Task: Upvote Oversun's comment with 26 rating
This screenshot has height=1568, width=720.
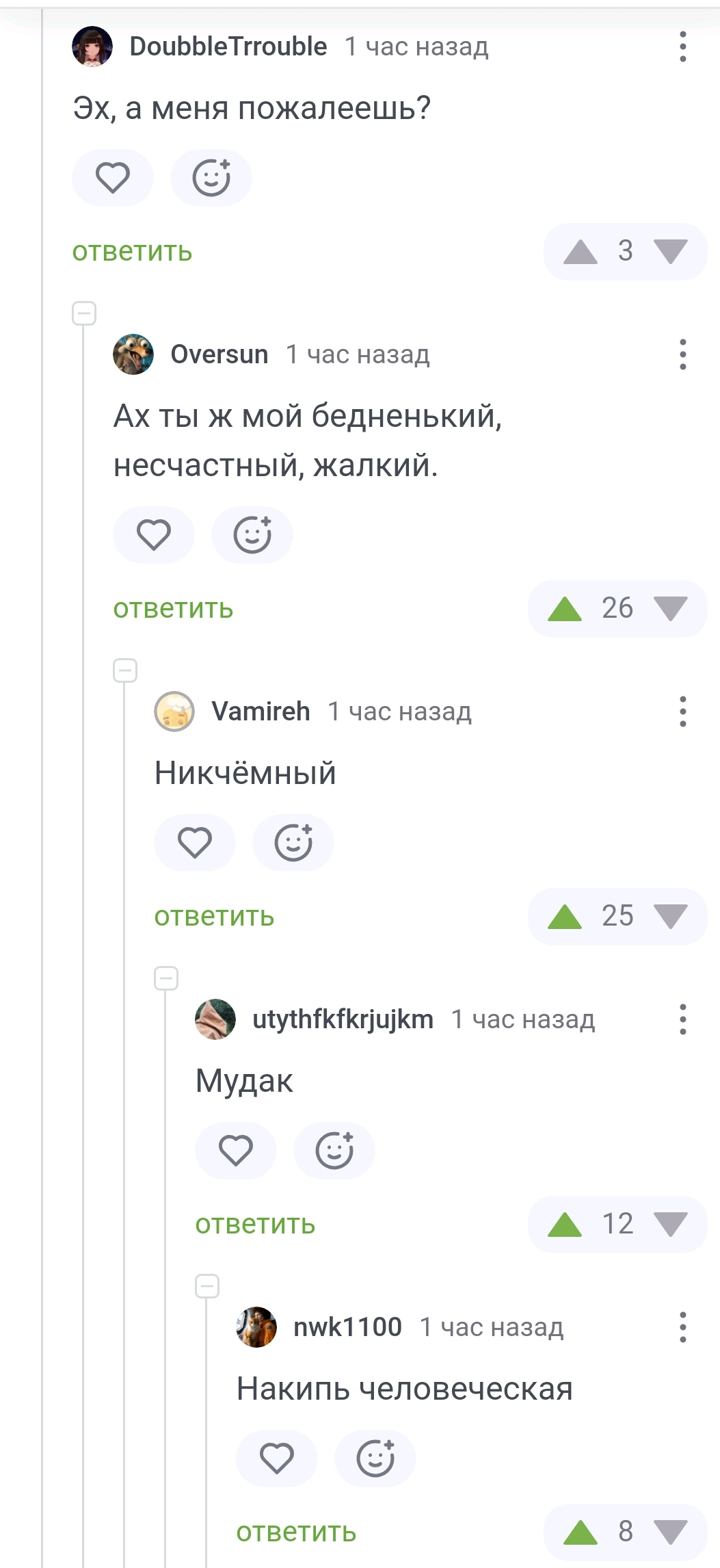Action: pos(565,609)
